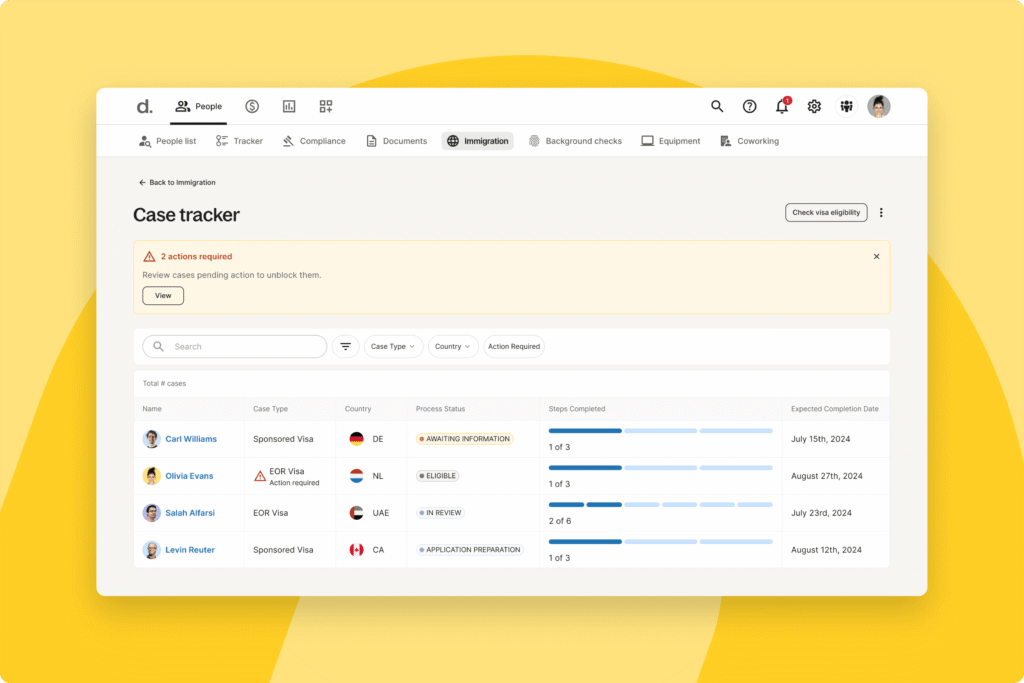Expand the Case Type dropdown
The image size is (1024, 683).
tap(393, 346)
